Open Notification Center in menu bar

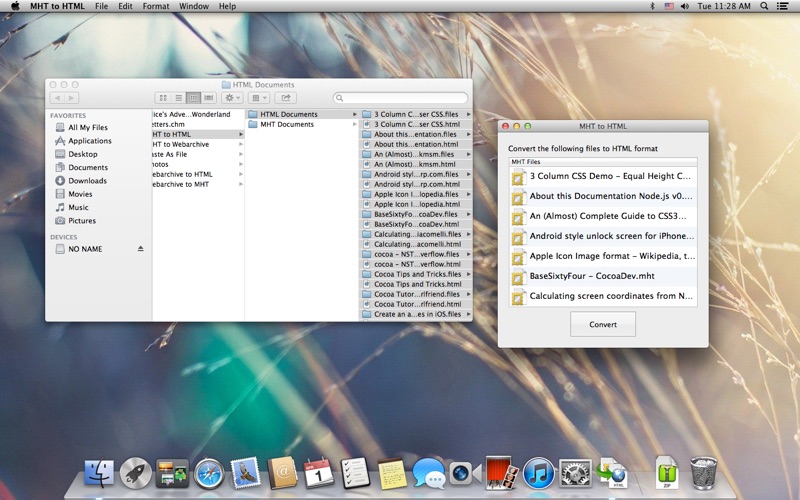pyautogui.click(x=782, y=6)
